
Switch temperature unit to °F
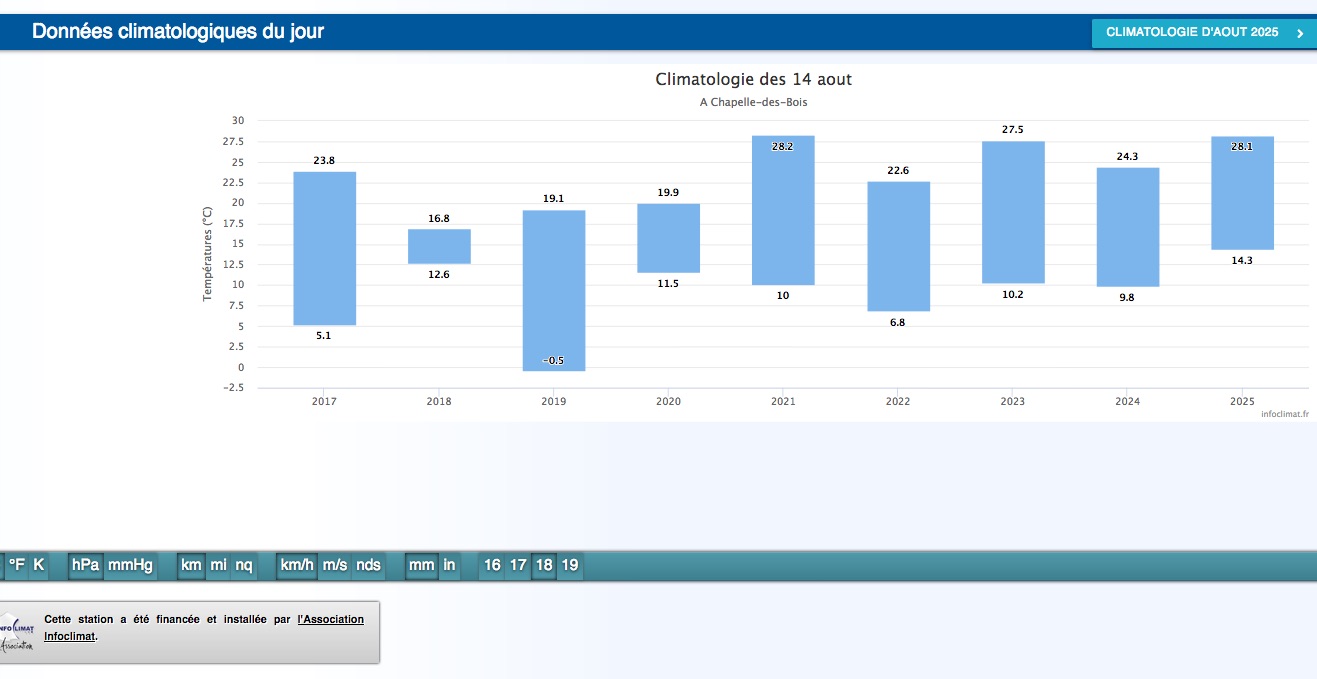tap(16, 565)
